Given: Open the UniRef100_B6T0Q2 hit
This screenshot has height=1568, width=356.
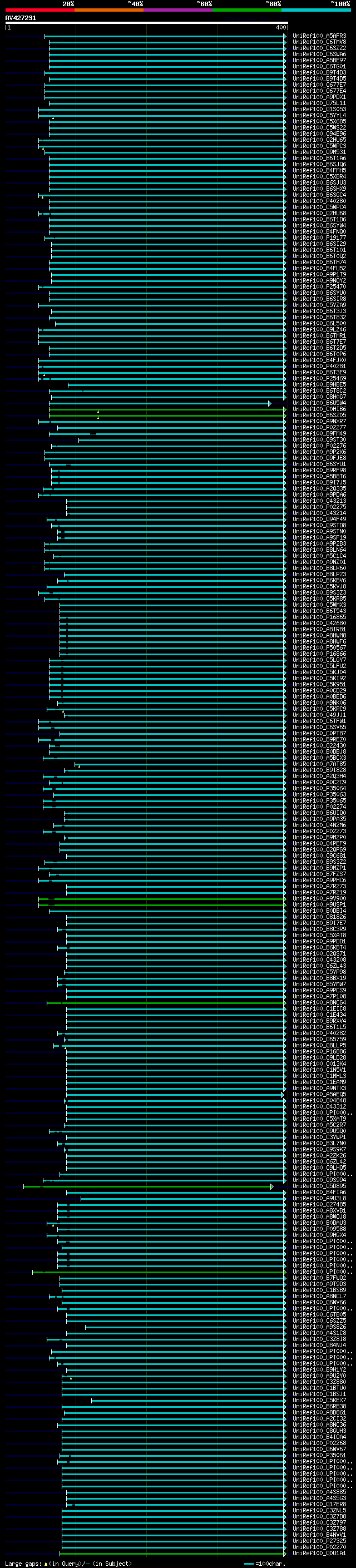Looking at the screenshot, I should 319,256.
